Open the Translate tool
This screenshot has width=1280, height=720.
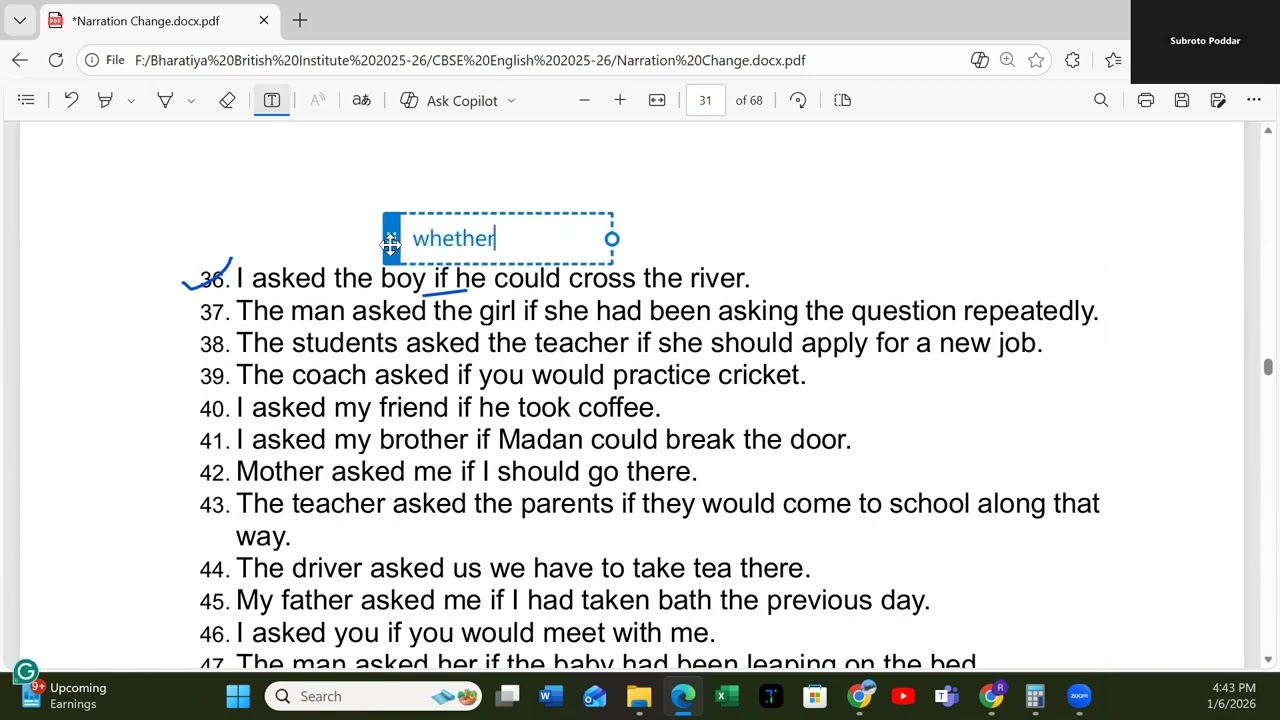click(362, 100)
